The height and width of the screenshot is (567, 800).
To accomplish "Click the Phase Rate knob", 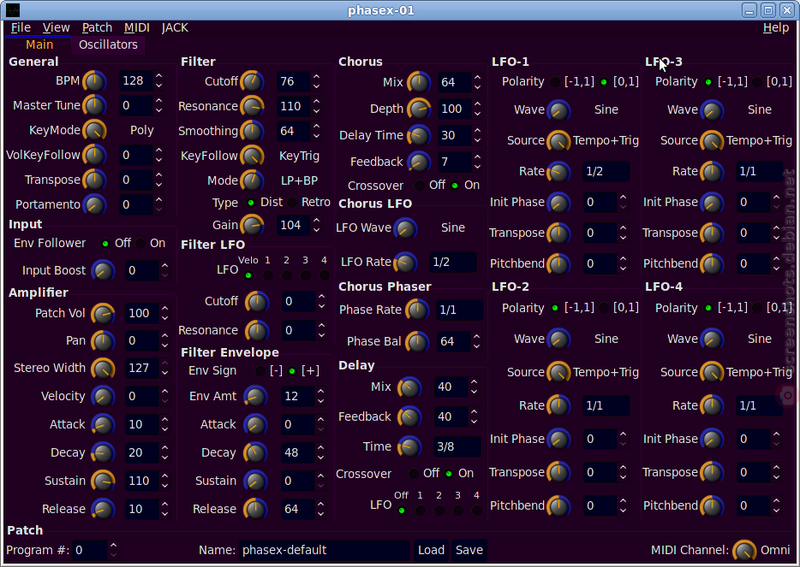I will click(417, 310).
